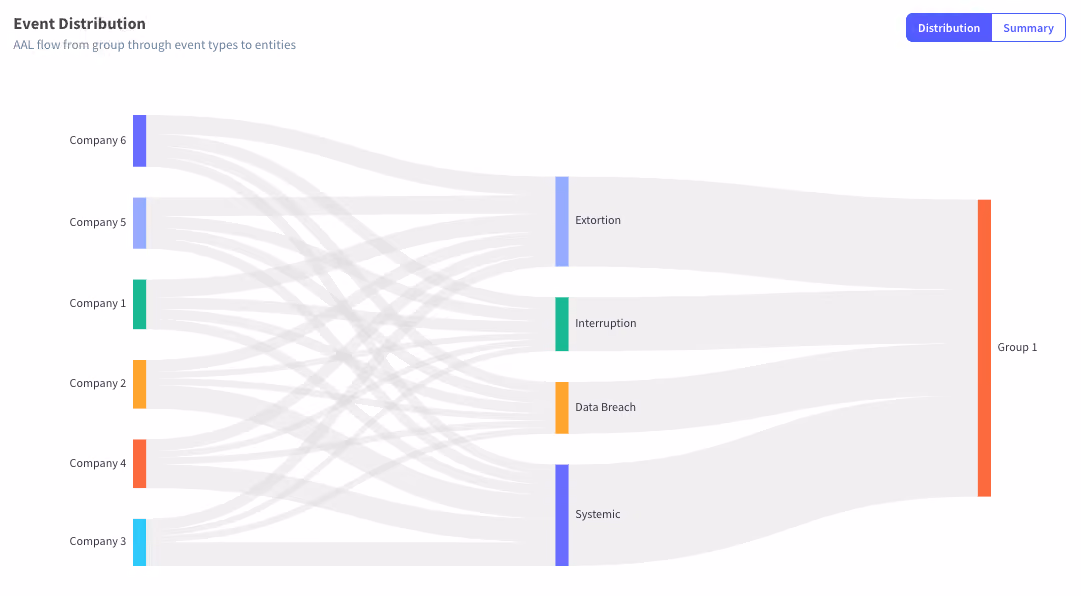Select the tall Group 1 node bar

point(984,348)
